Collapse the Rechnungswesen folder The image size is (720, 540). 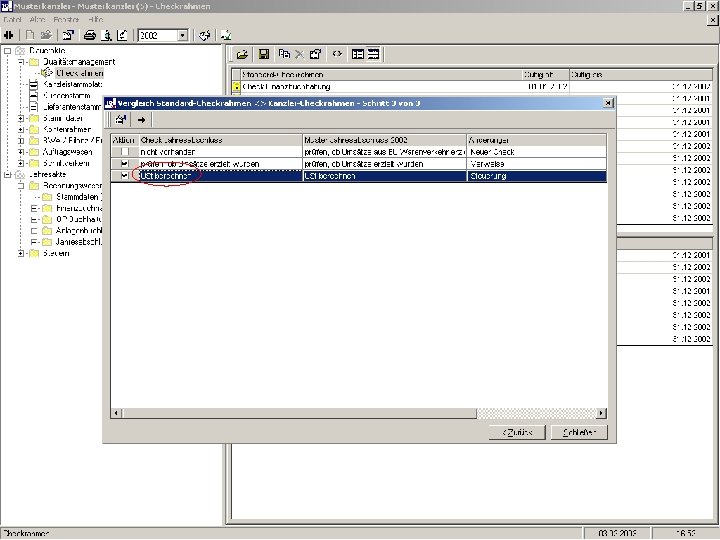point(21,186)
